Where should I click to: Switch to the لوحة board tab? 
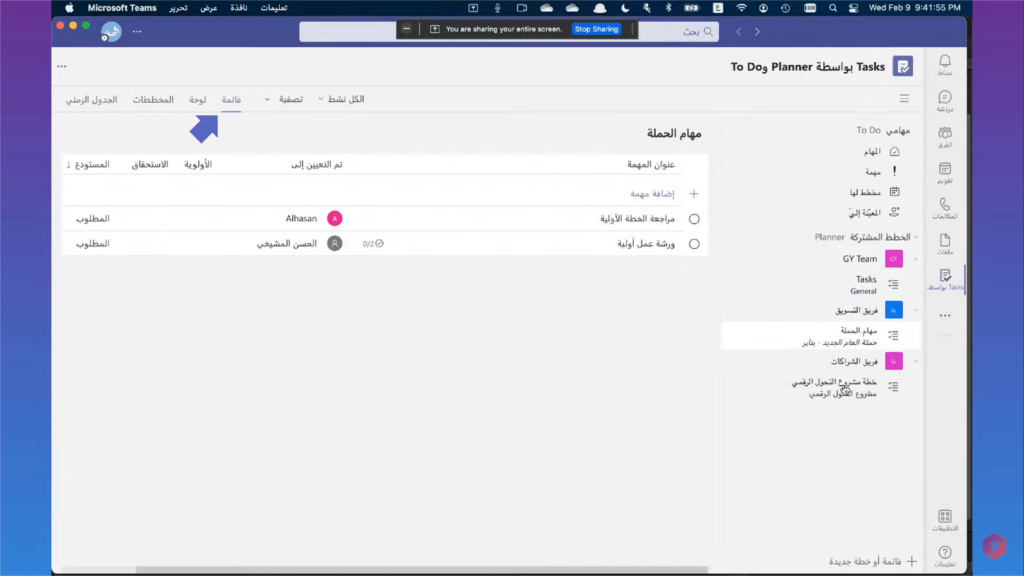pyautogui.click(x=197, y=99)
